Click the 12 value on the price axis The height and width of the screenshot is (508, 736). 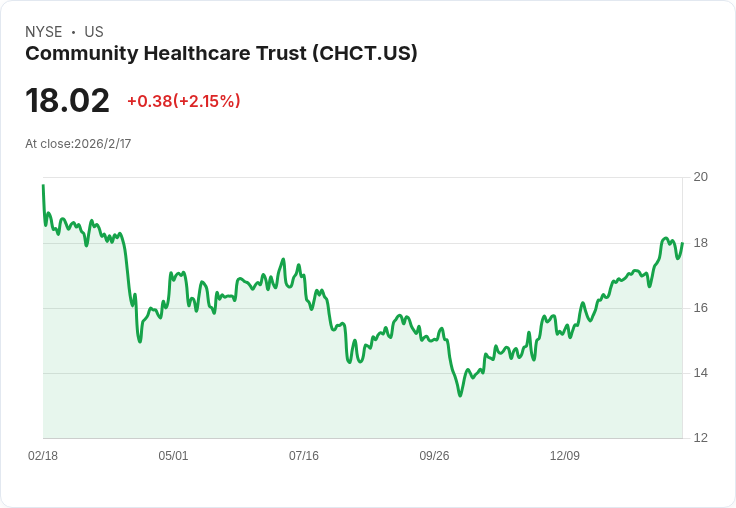(x=700, y=438)
